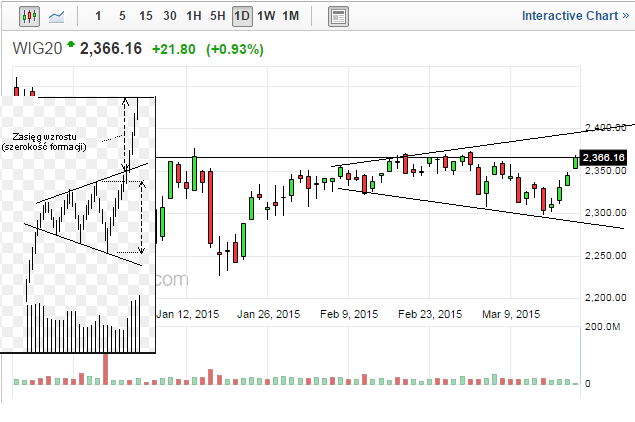
Task: Click the 2,350.00 price axis label
Action: 605,171
